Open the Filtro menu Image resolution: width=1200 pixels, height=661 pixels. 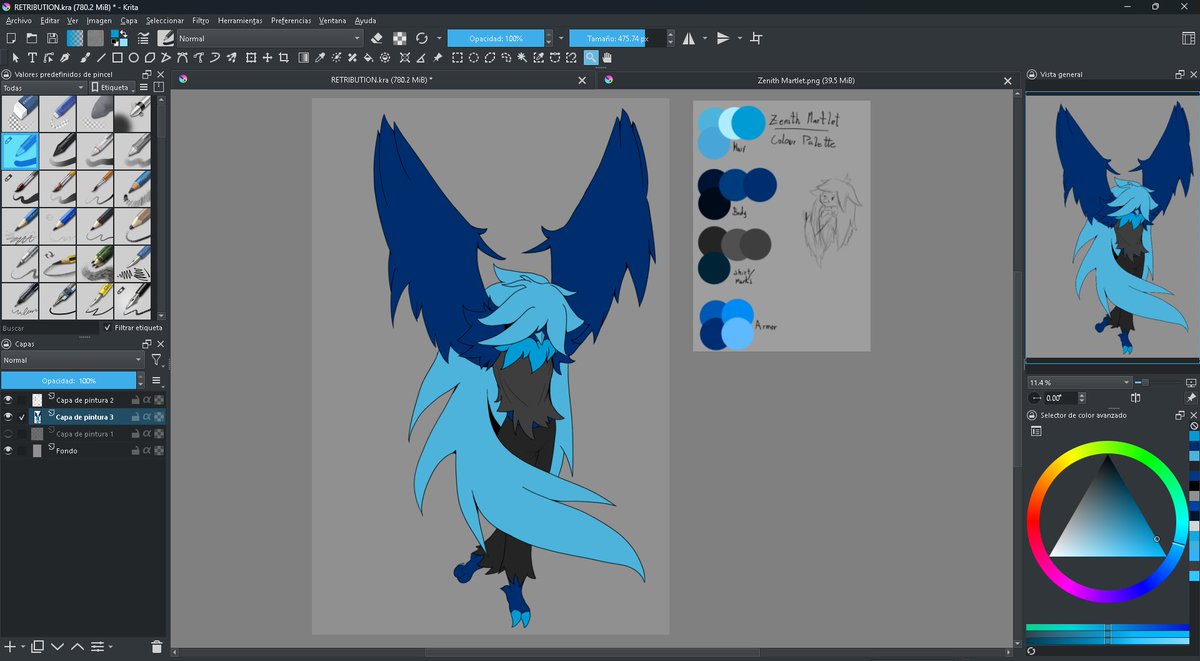[x=201, y=20]
